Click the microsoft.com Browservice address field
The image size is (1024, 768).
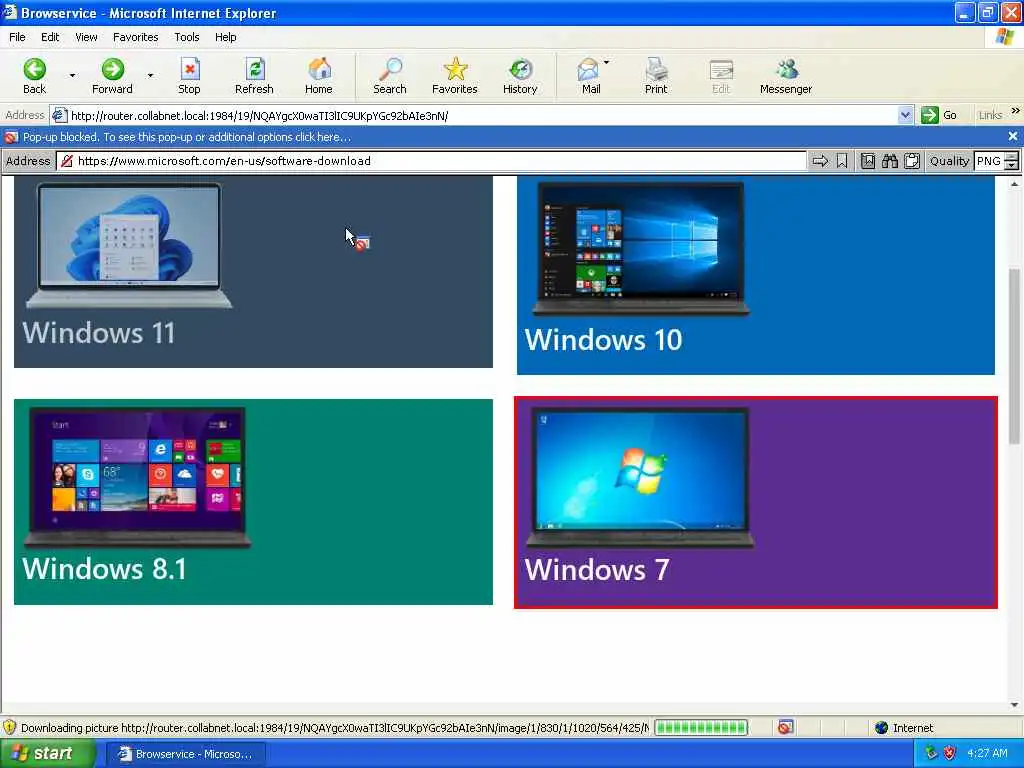click(x=432, y=161)
